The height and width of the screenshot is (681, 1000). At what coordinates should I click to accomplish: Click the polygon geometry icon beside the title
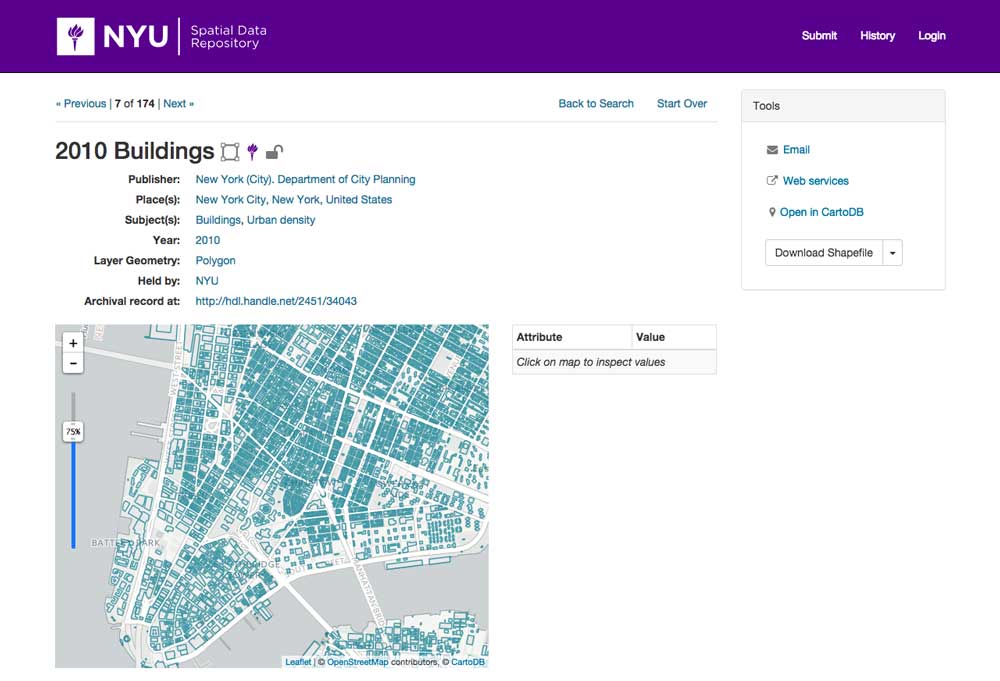coord(230,152)
